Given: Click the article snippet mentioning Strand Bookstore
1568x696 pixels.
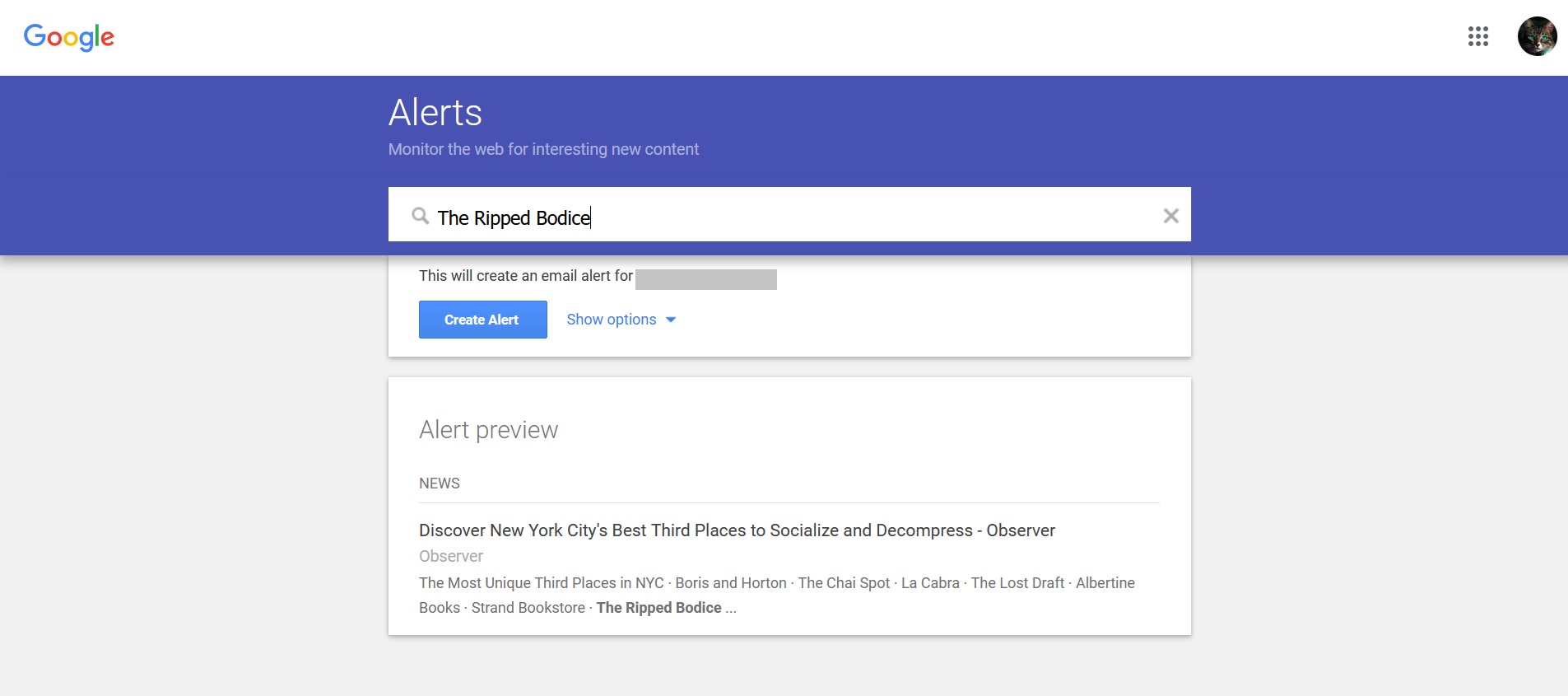Looking at the screenshot, I should click(777, 595).
